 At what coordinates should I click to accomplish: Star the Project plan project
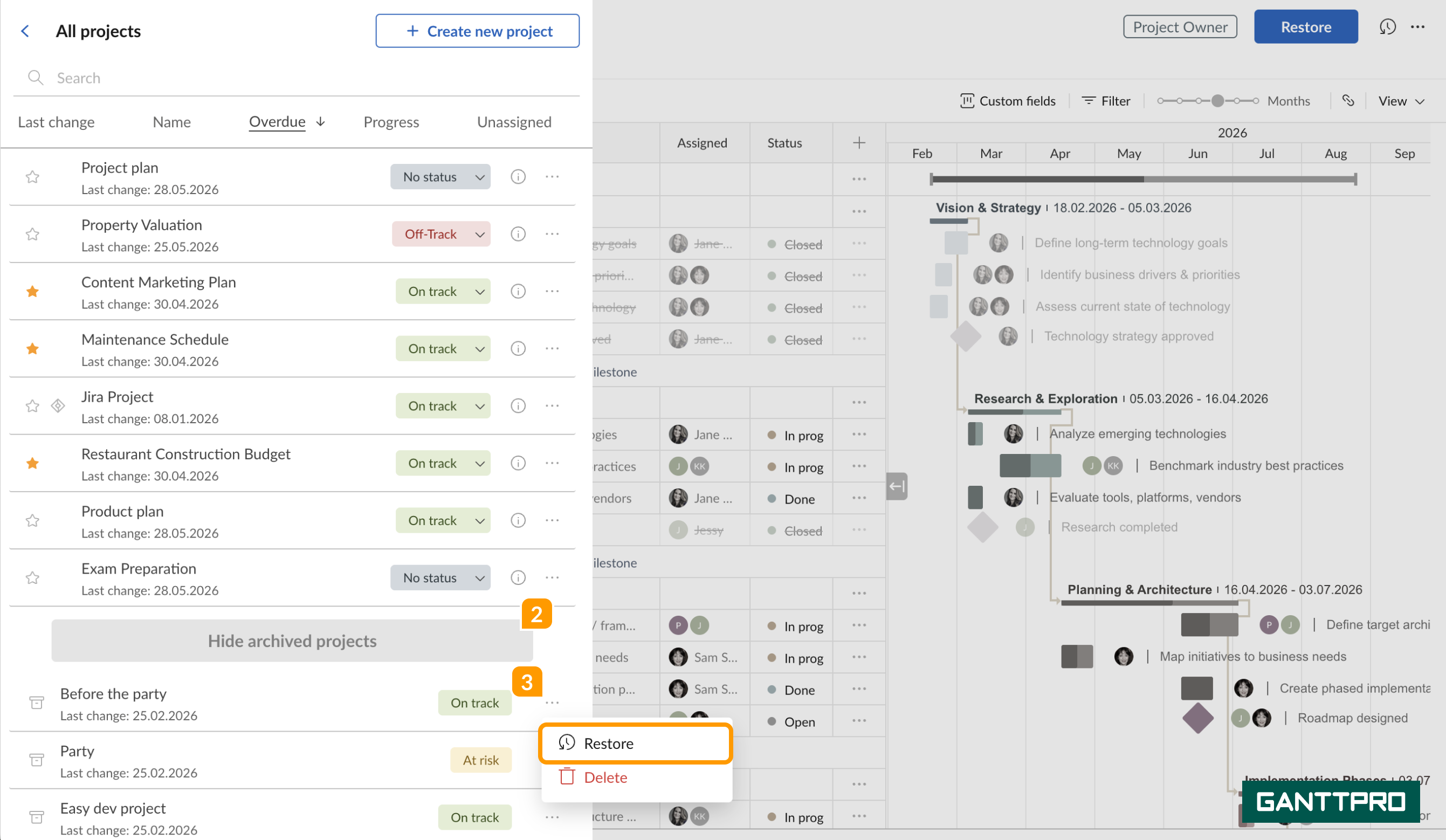click(33, 177)
